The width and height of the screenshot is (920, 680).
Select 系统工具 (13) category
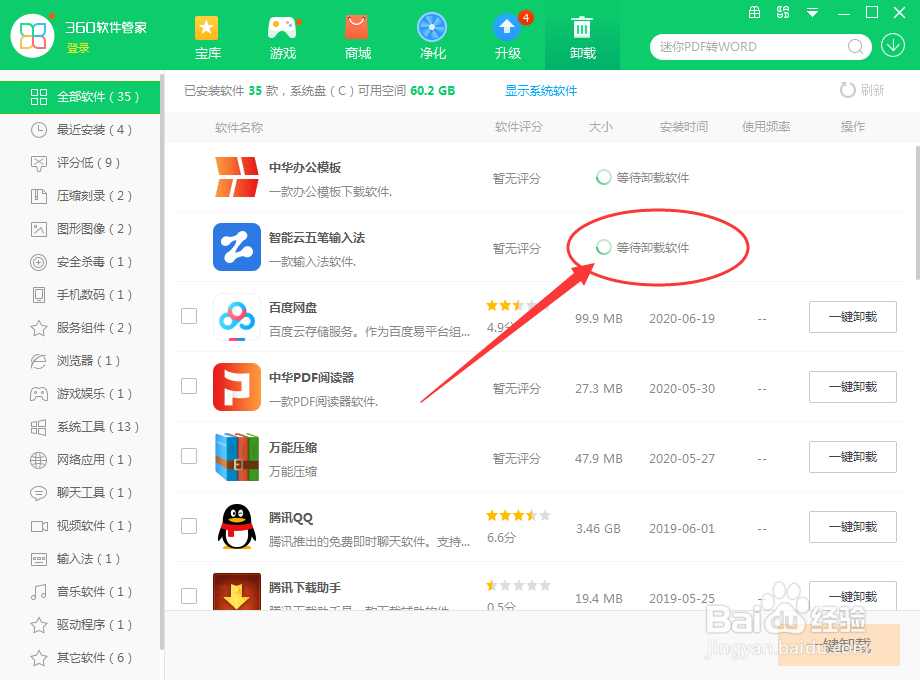tap(80, 427)
